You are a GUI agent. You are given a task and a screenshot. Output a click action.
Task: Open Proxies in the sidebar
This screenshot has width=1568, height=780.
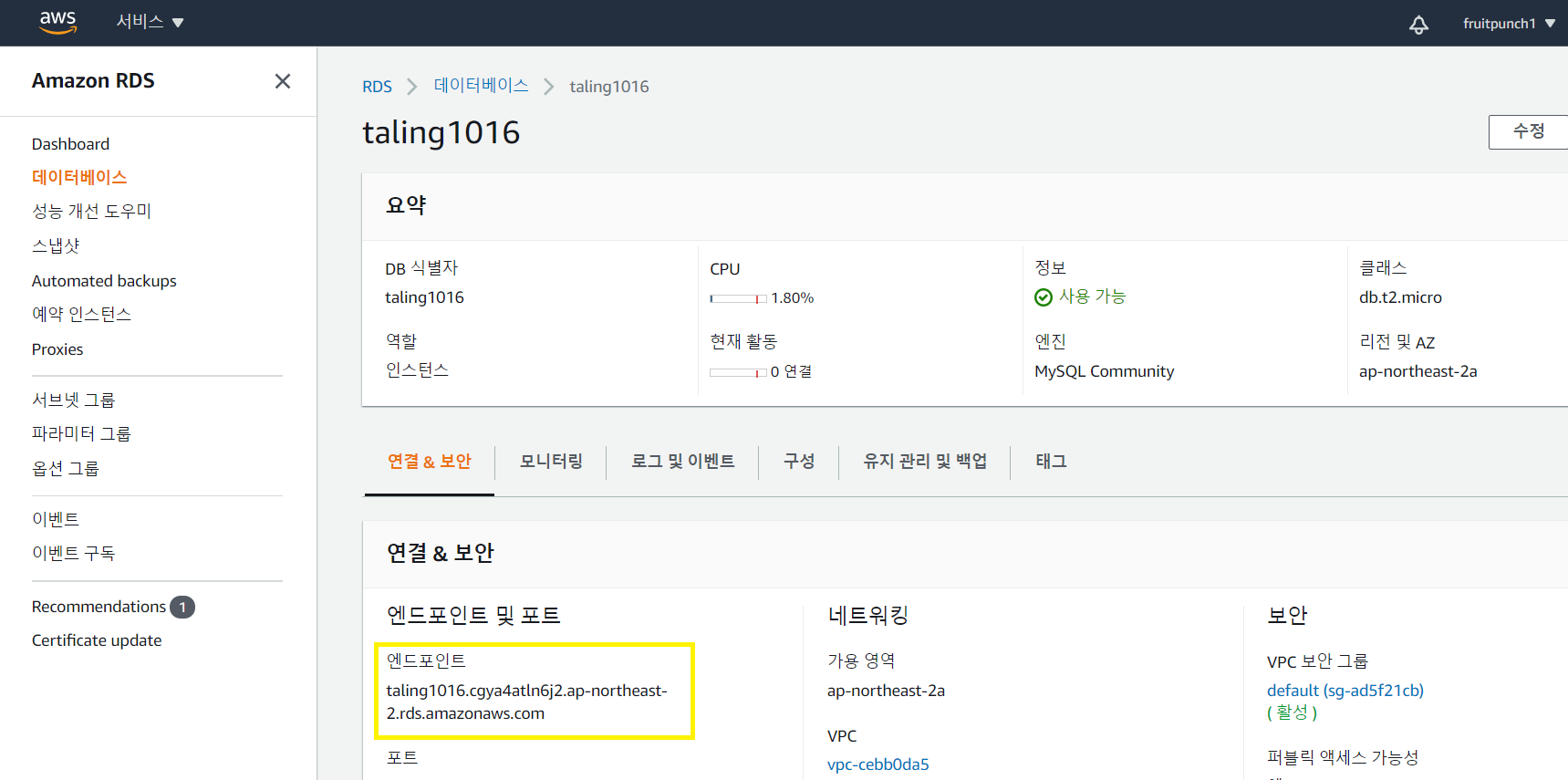coord(57,349)
